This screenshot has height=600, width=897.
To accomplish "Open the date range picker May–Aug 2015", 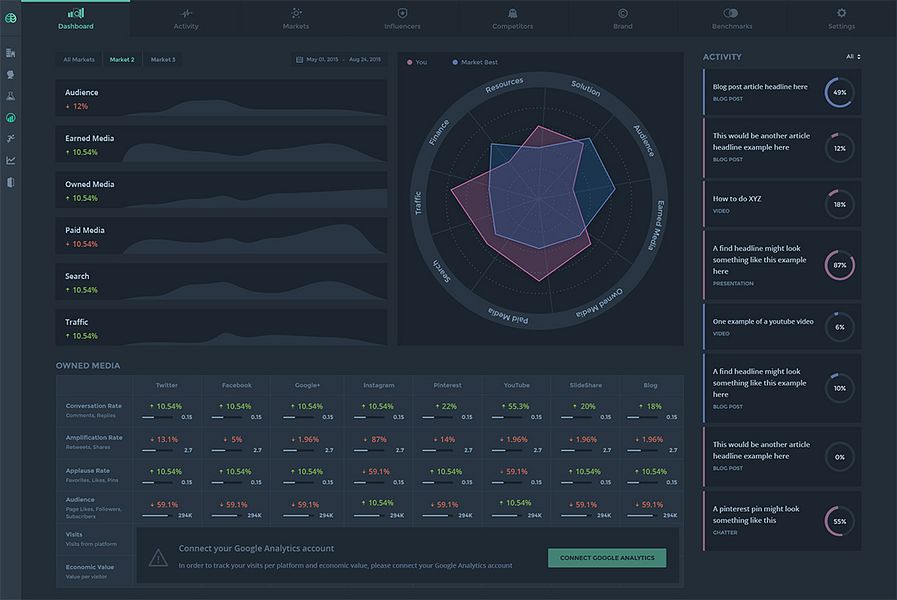I will [x=339, y=59].
